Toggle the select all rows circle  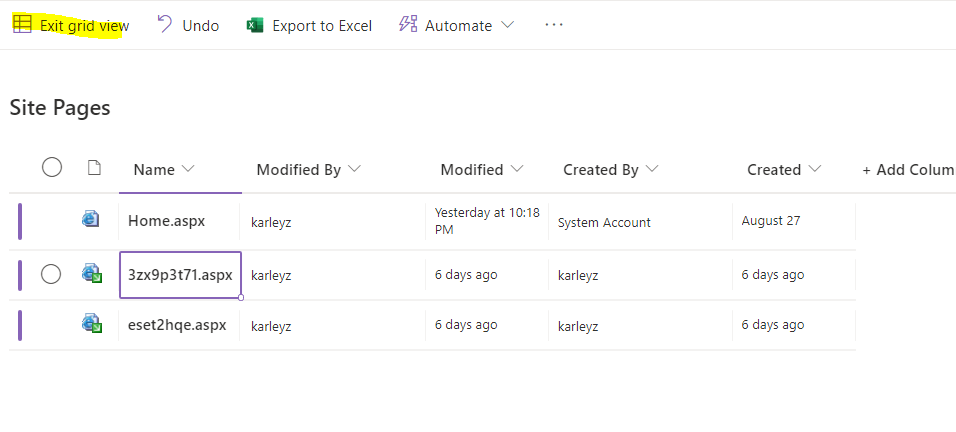52,168
